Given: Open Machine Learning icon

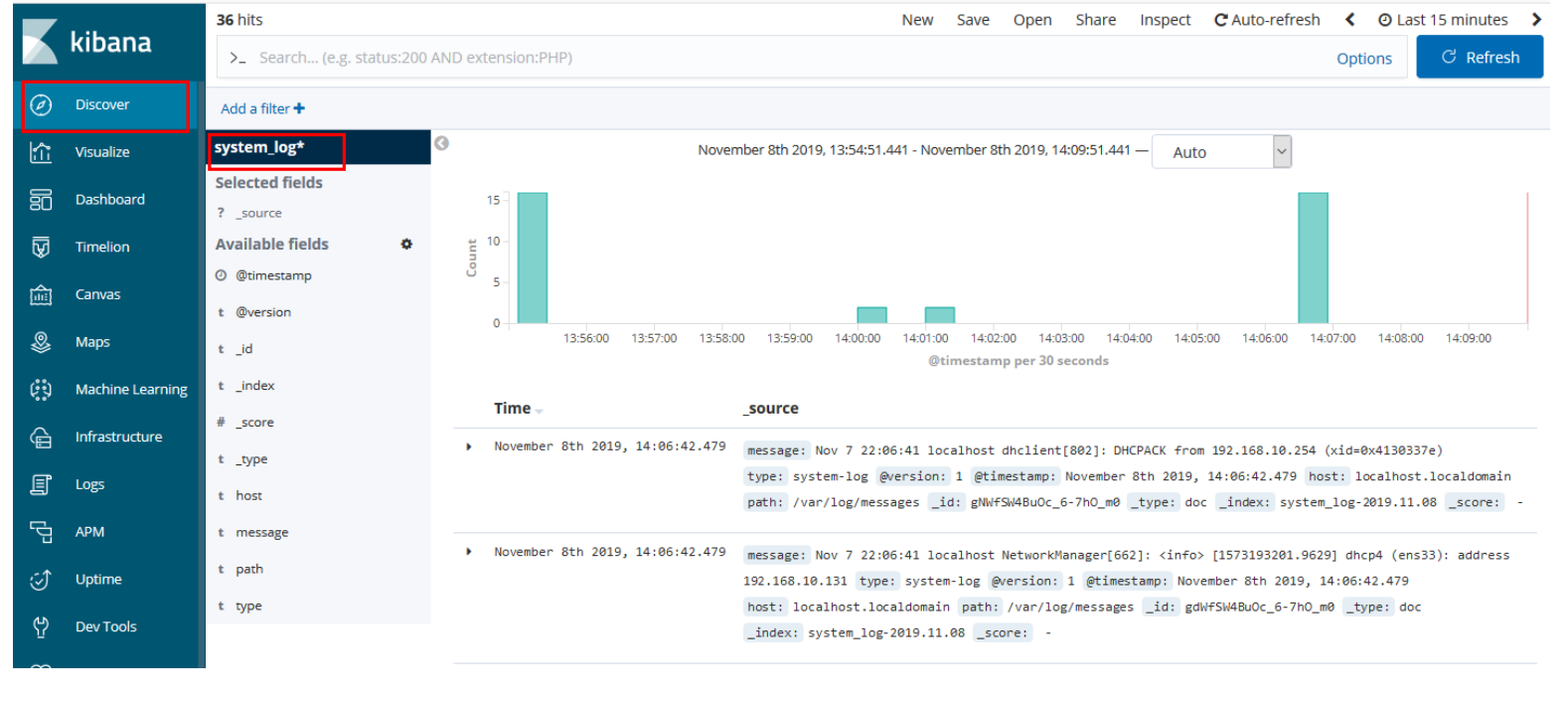Looking at the screenshot, I should pyautogui.click(x=41, y=390).
